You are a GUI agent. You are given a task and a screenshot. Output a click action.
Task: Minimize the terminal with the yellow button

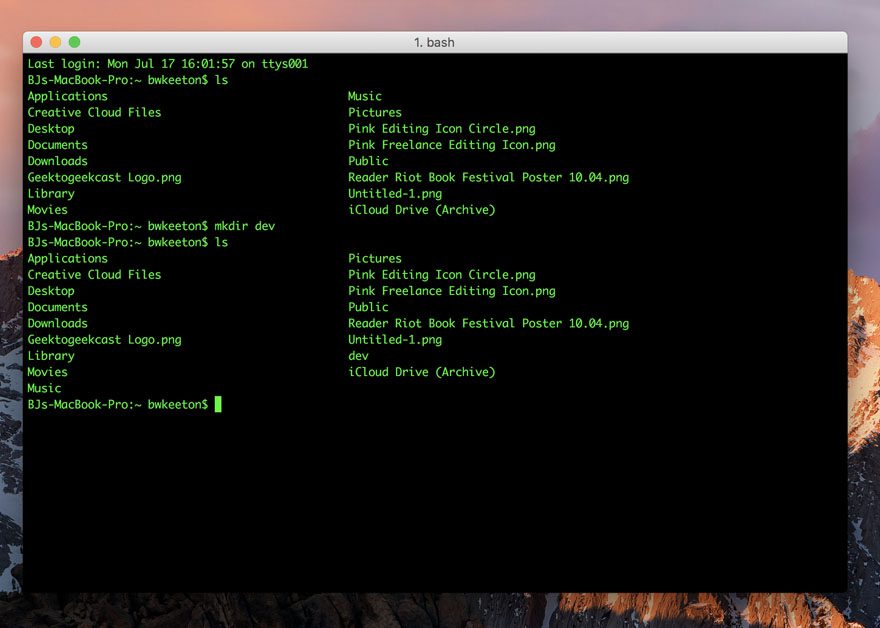point(55,42)
